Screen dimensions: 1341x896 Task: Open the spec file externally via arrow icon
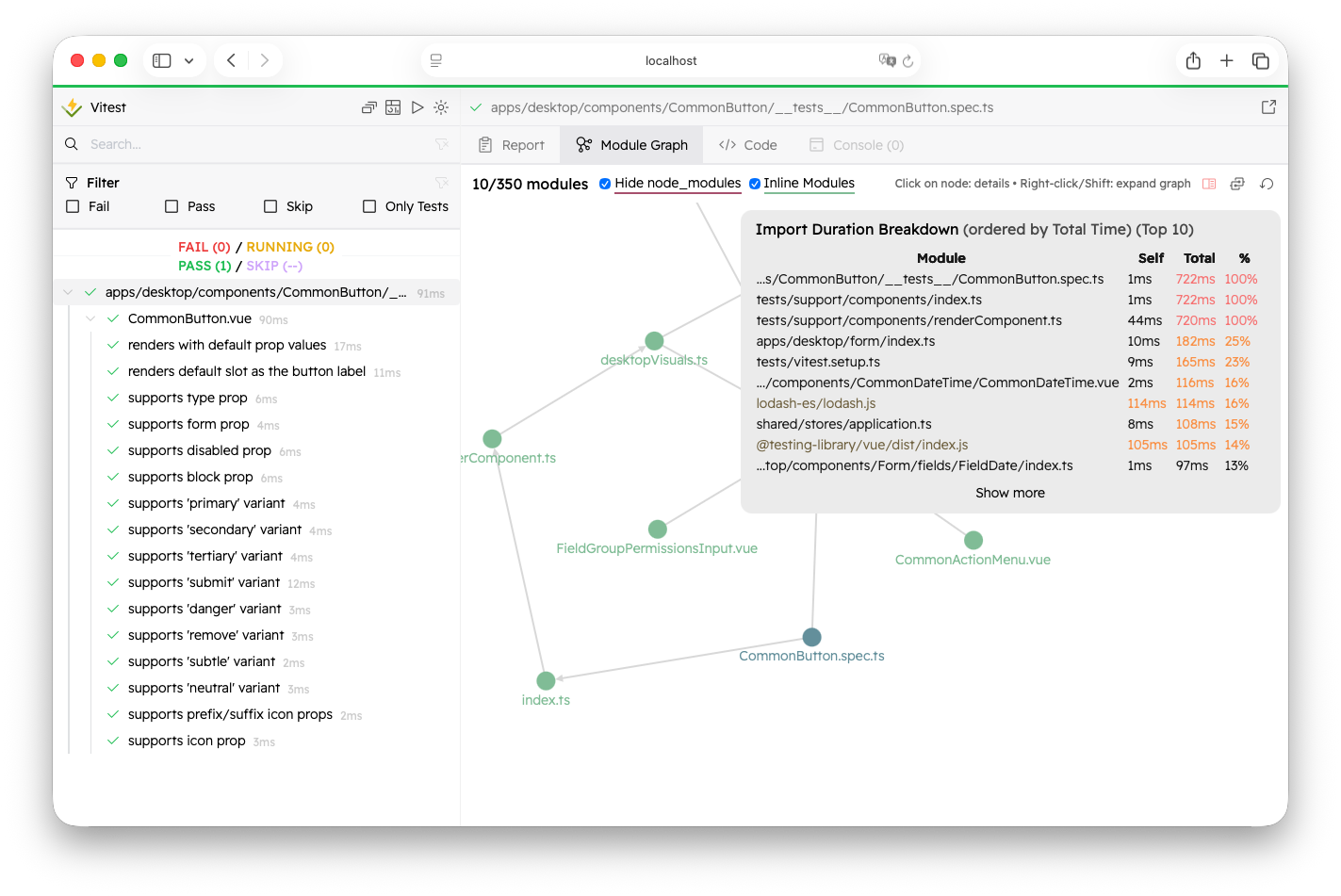point(1269,106)
